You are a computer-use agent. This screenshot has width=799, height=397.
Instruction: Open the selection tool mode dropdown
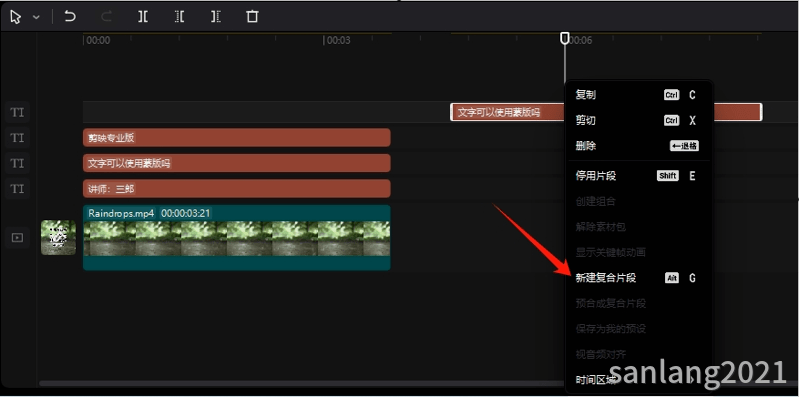click(36, 17)
